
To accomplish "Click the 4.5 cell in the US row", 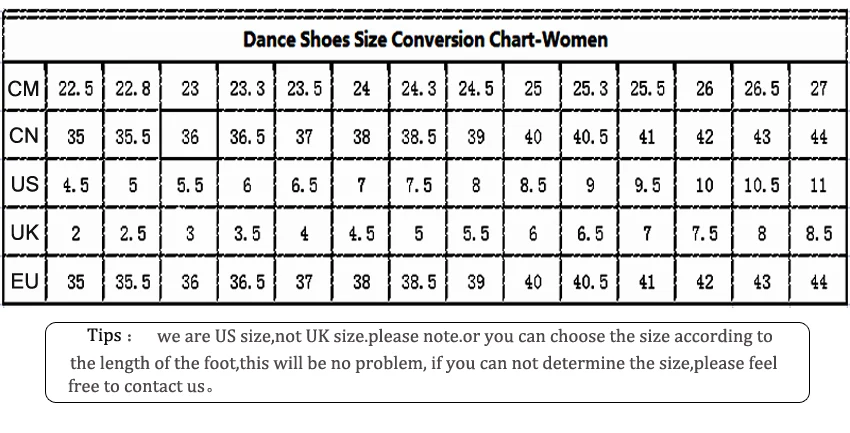I will coord(76,185).
